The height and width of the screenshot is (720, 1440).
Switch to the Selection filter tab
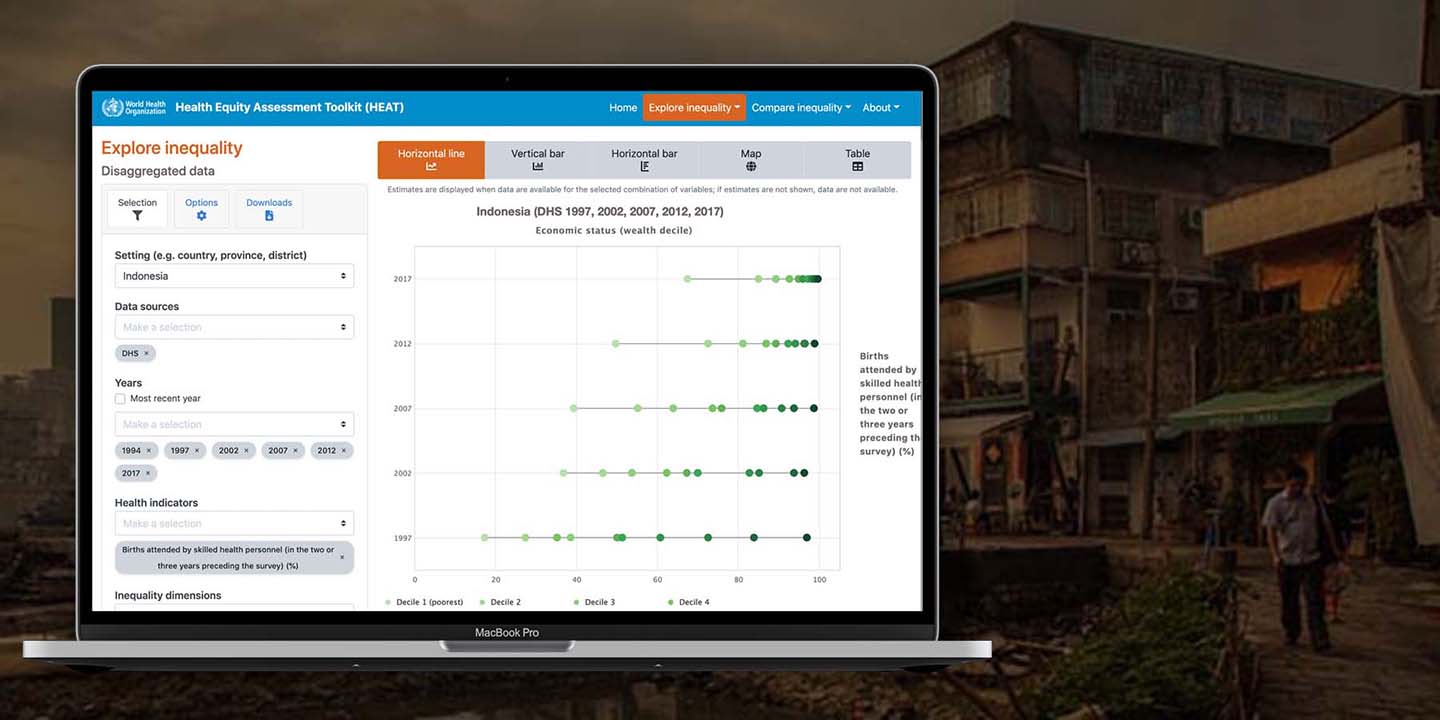click(x=137, y=209)
